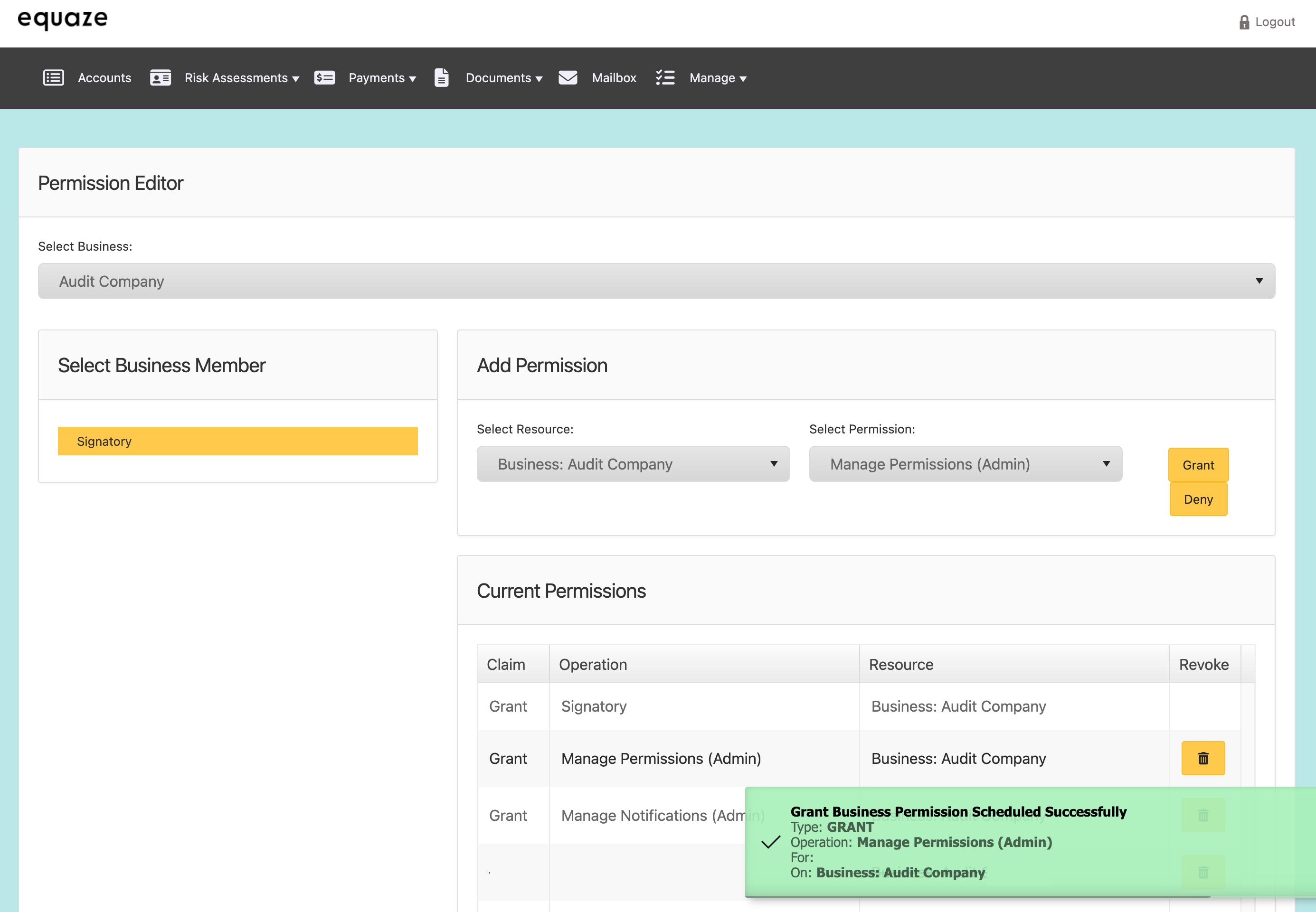The image size is (1316, 912).
Task: Revoke Manage Permissions (Admin) with trash icon
Action: pos(1203,758)
